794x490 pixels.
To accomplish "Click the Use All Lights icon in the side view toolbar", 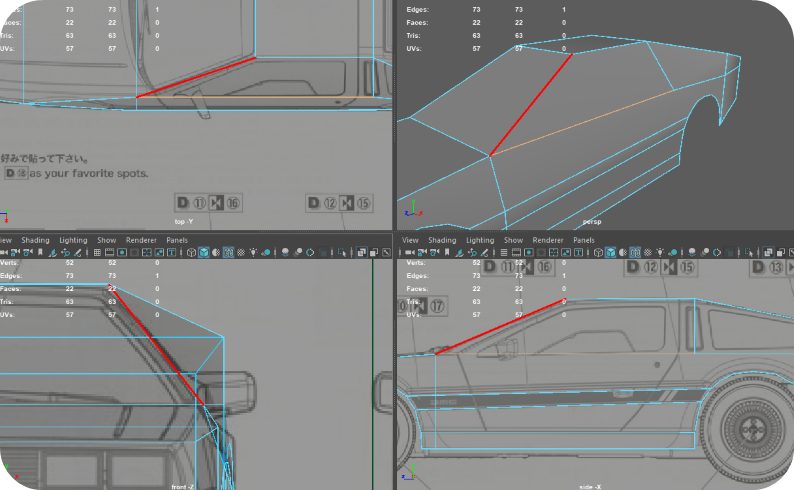I will [660, 252].
